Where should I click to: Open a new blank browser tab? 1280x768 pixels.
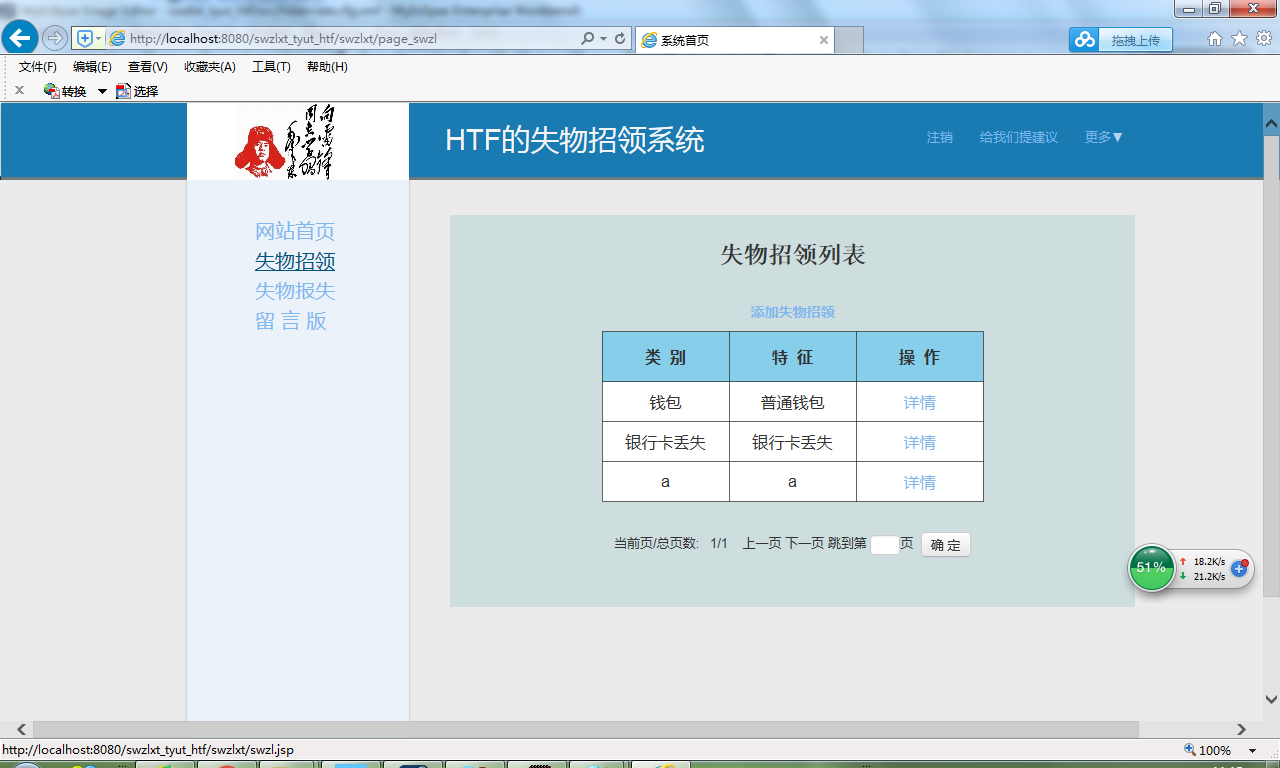(849, 40)
